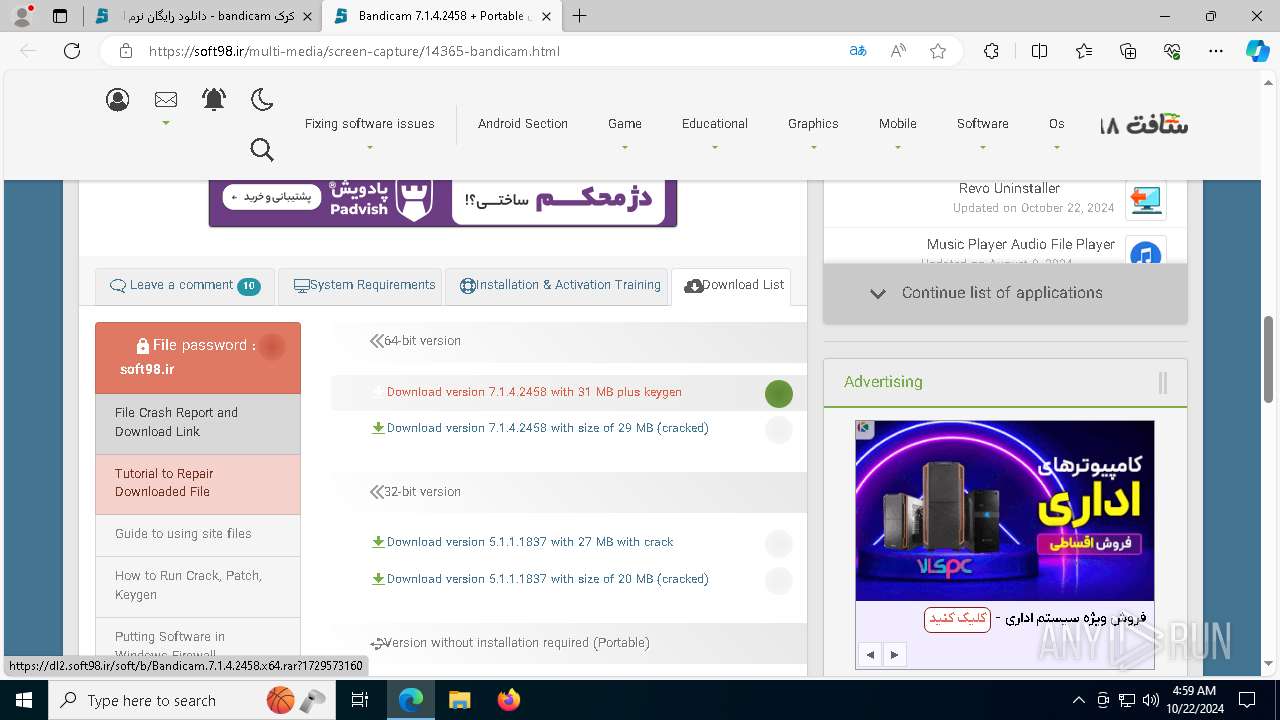This screenshot has width=1280, height=720.
Task: Open Installation & Activation Training tab
Action: point(557,286)
